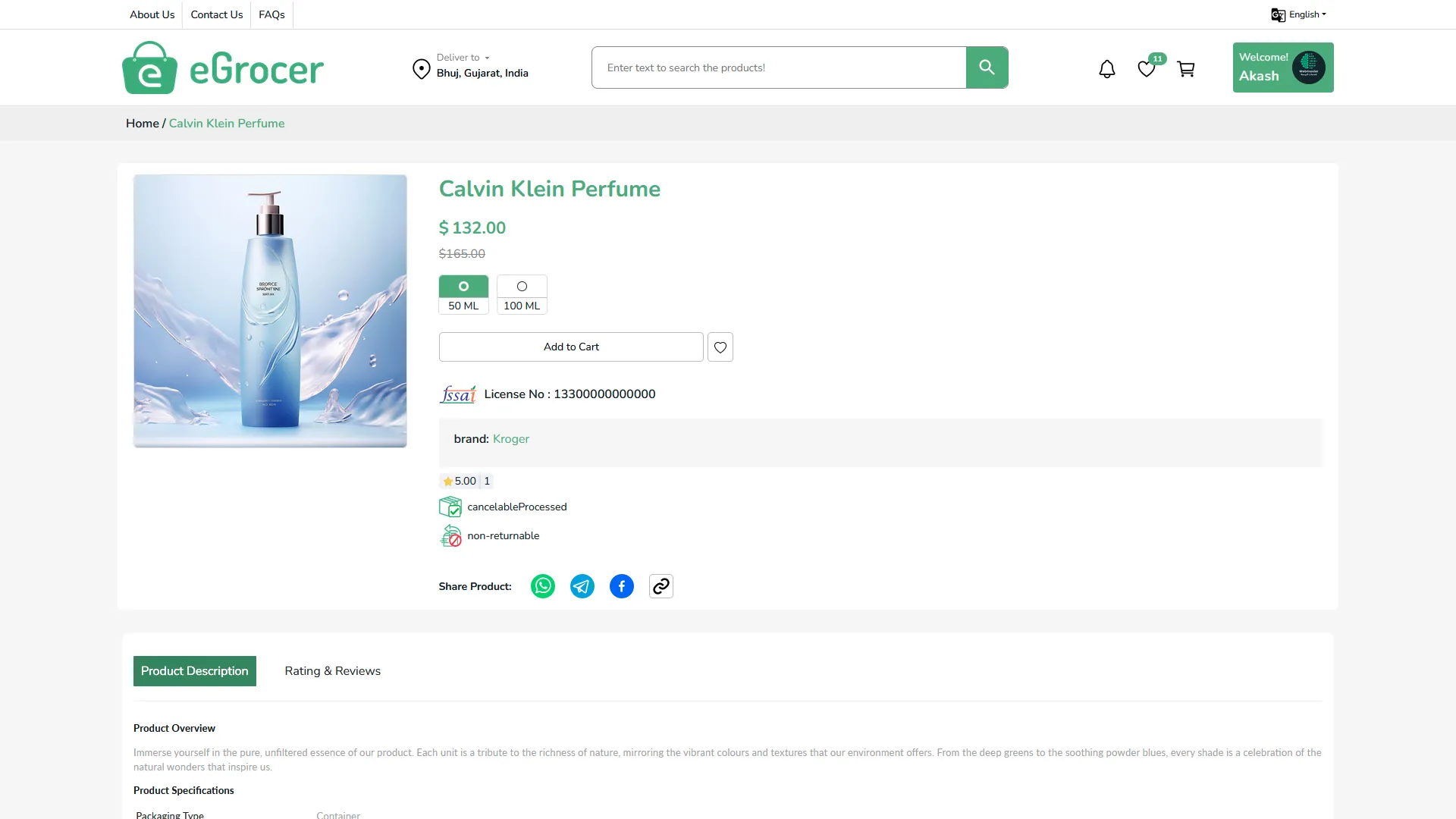
Task: Click the Product Specifications heading
Action: pyautogui.click(x=184, y=791)
